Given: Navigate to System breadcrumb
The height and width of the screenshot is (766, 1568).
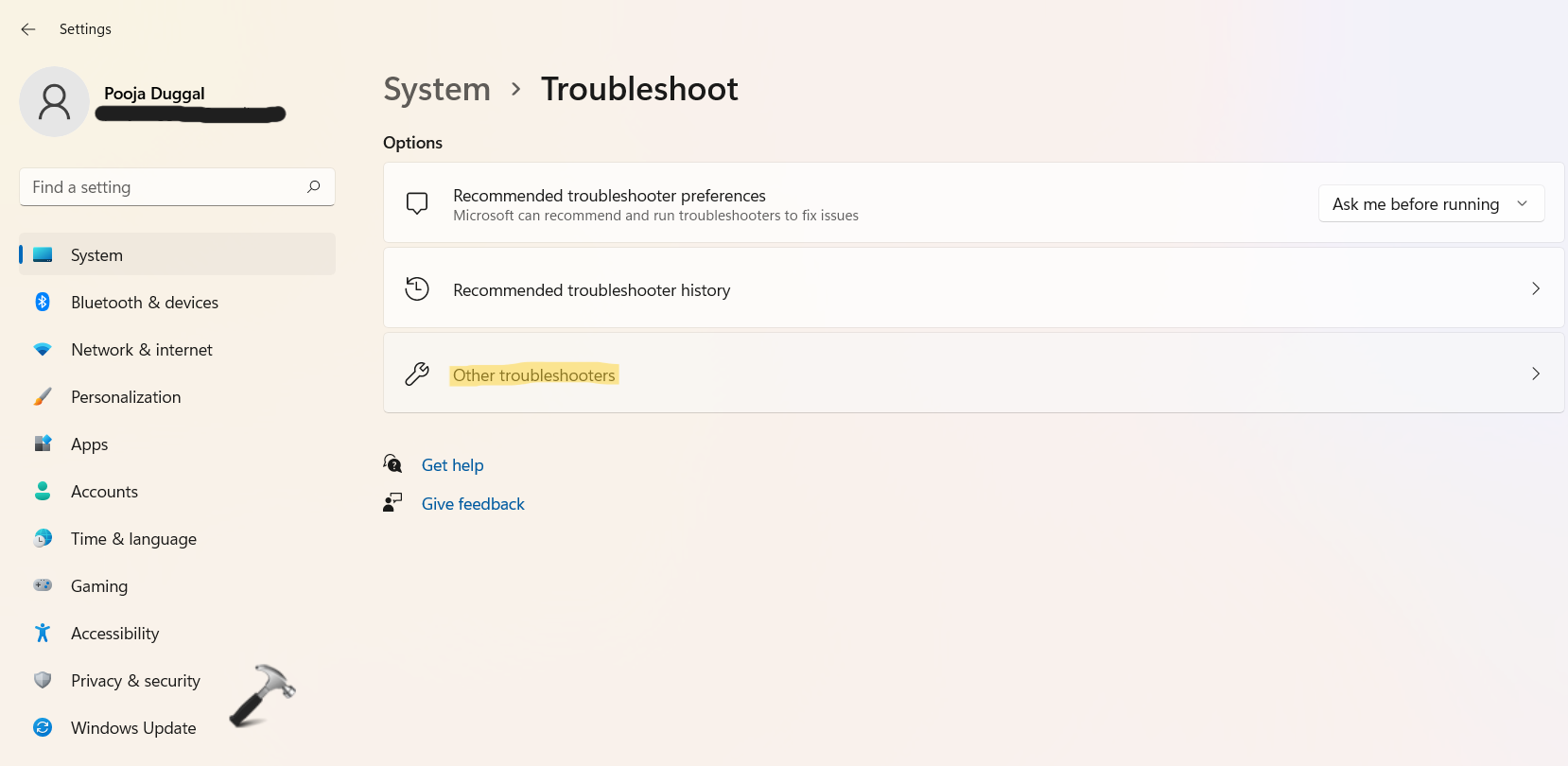Looking at the screenshot, I should pyautogui.click(x=437, y=89).
